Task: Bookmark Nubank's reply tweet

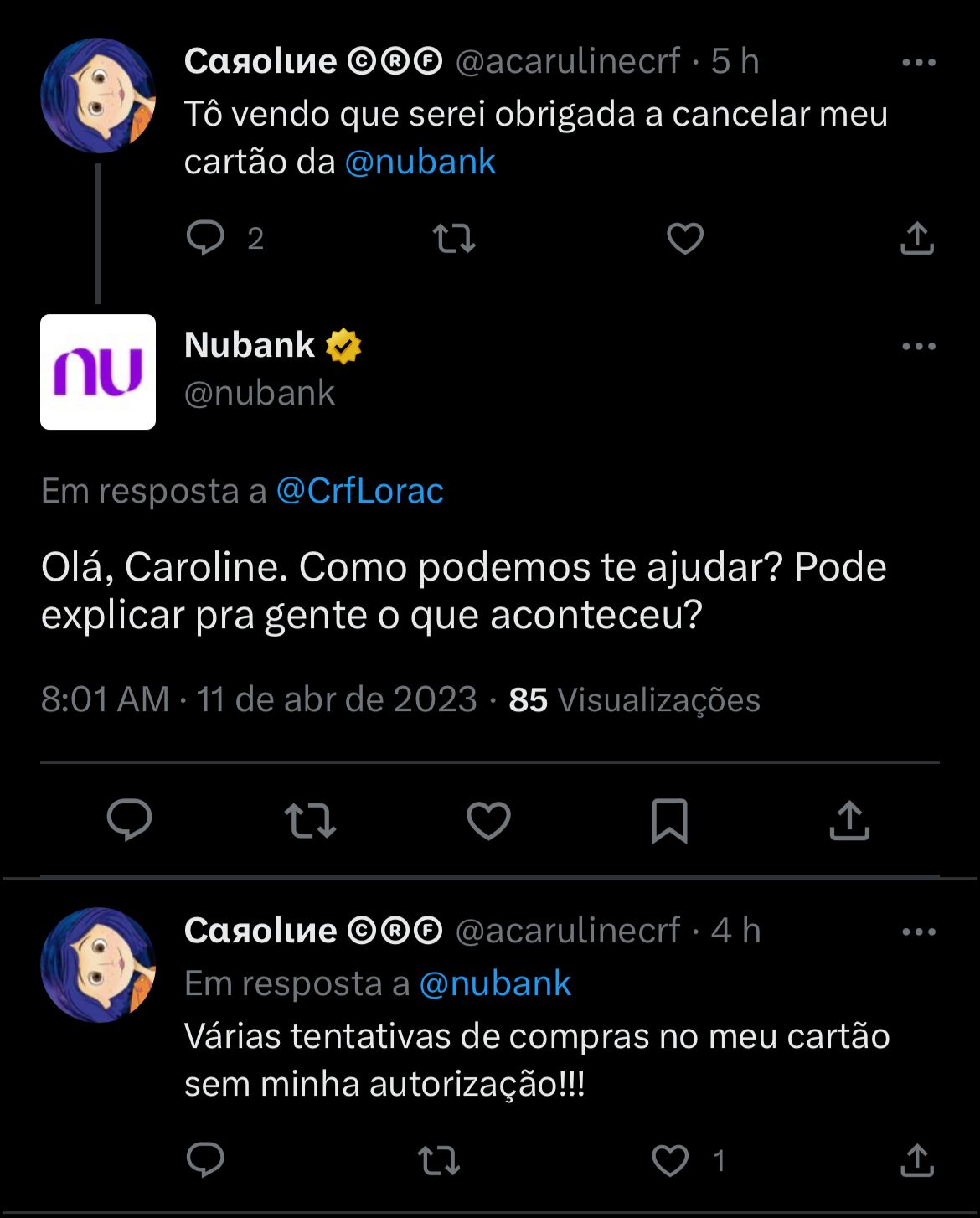Action: coord(669,820)
